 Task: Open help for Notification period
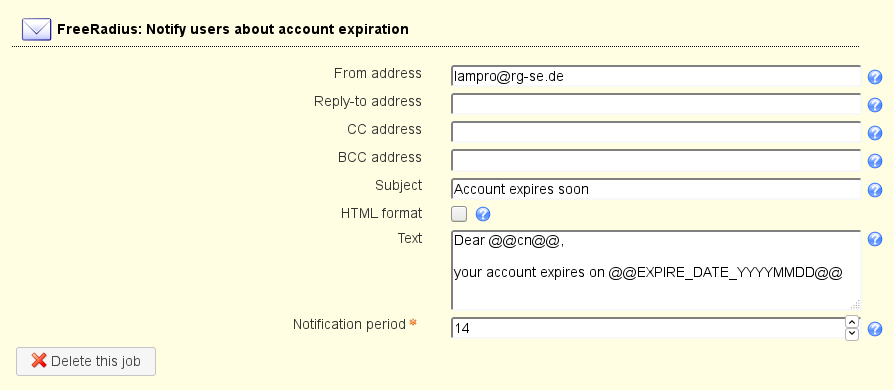[x=875, y=329]
